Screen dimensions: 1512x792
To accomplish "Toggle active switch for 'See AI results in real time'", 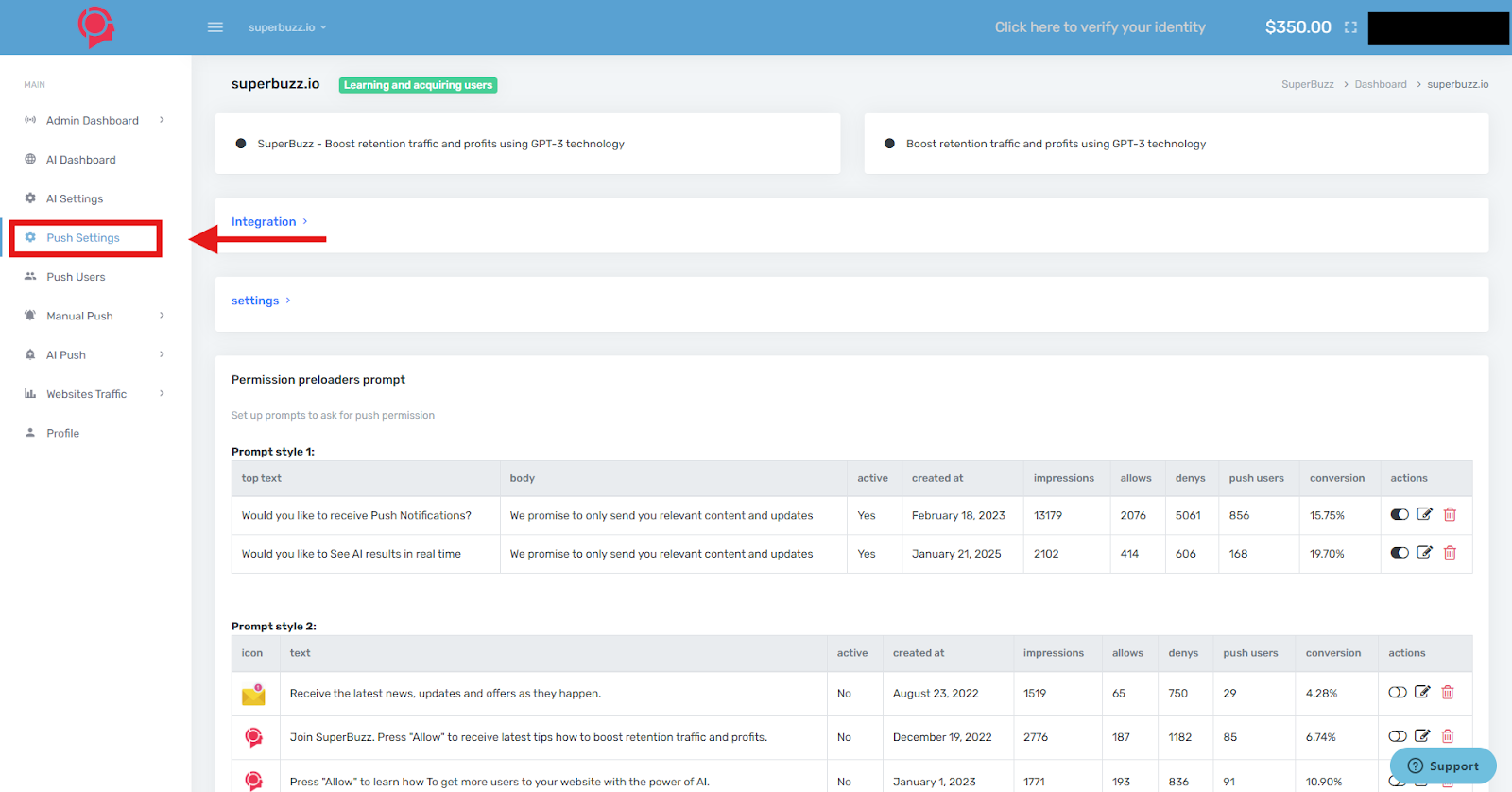I will pos(1400,553).
